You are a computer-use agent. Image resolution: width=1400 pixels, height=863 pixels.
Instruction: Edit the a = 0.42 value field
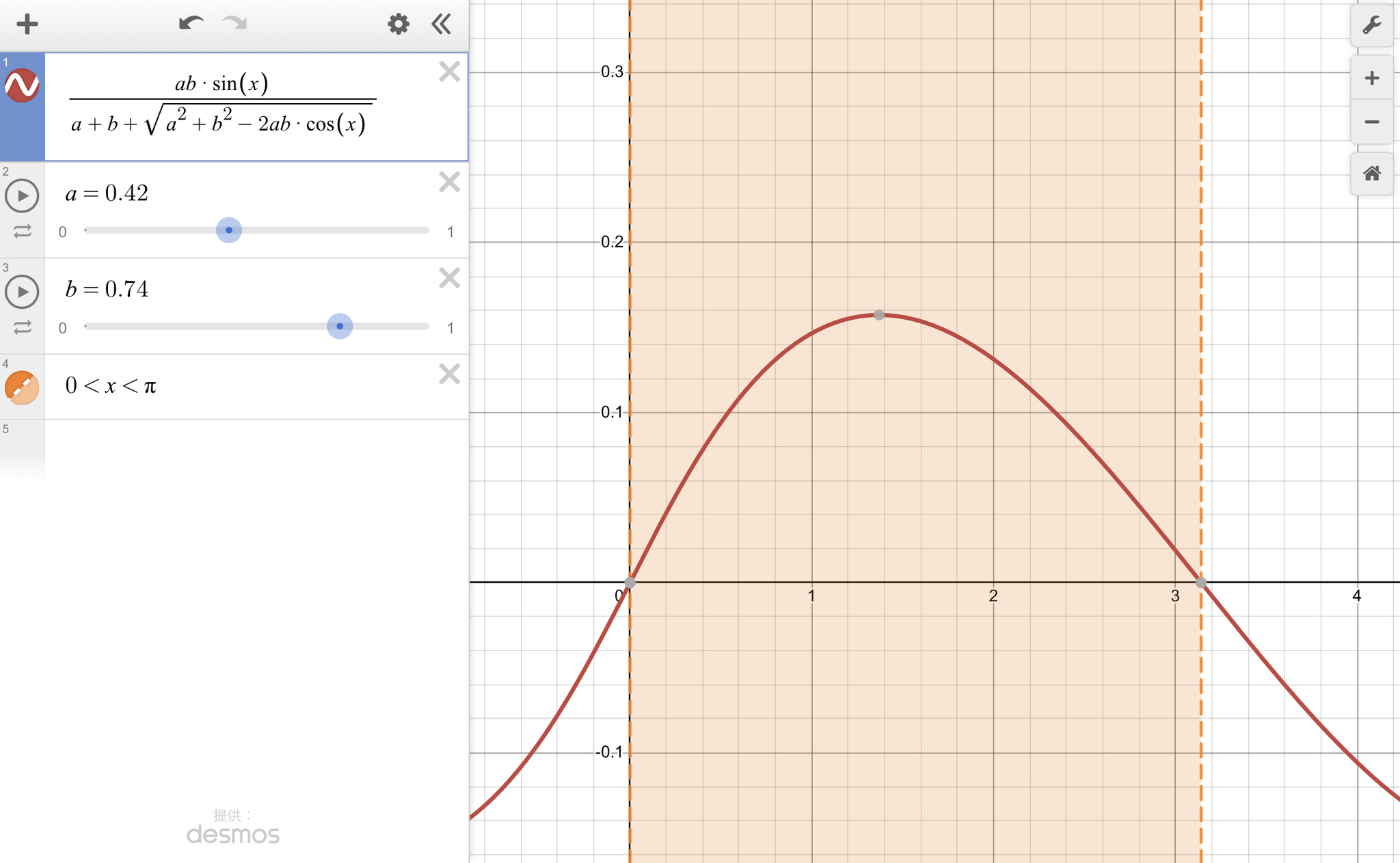(107, 193)
